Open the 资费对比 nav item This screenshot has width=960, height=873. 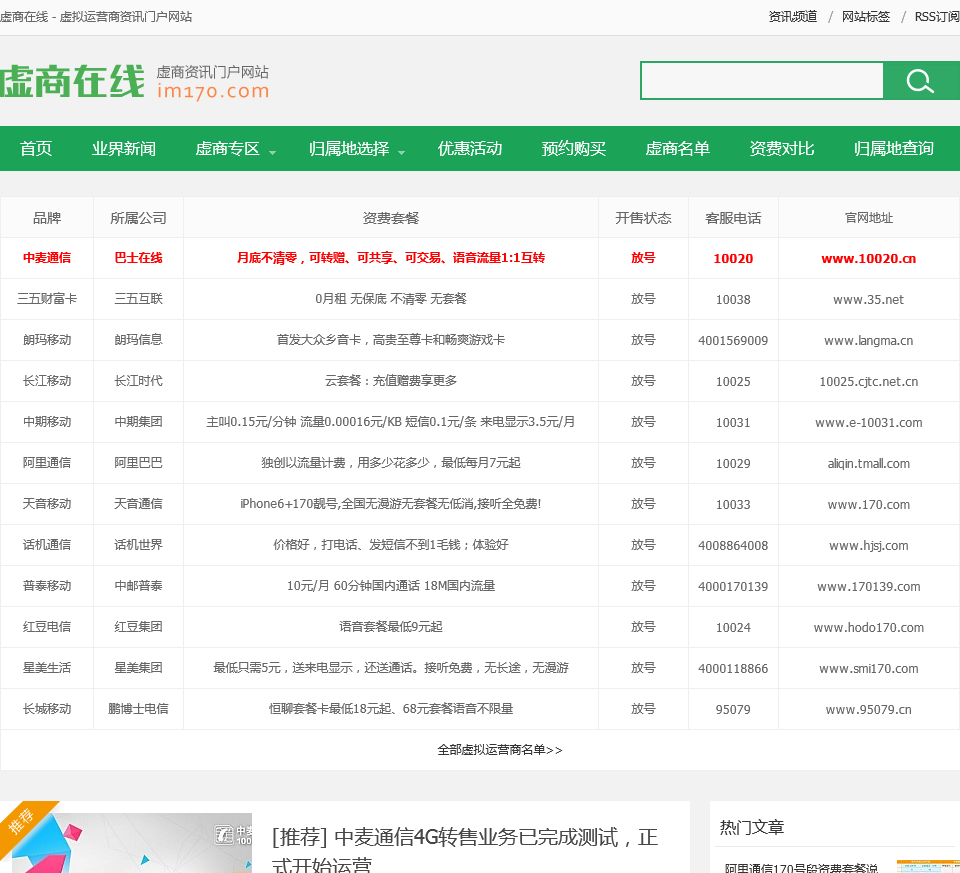pos(781,148)
